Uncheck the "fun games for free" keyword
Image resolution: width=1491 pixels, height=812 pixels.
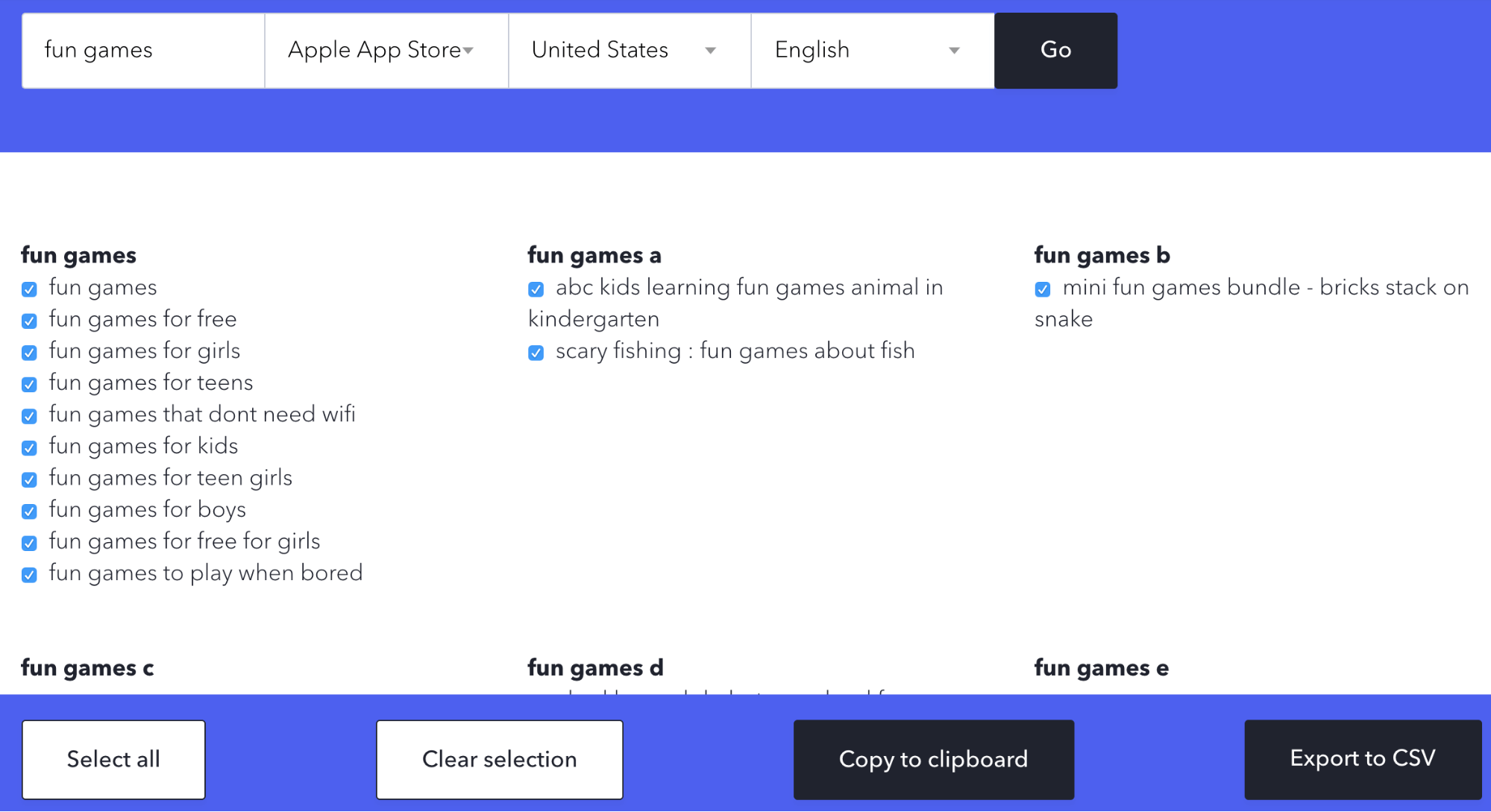point(29,321)
